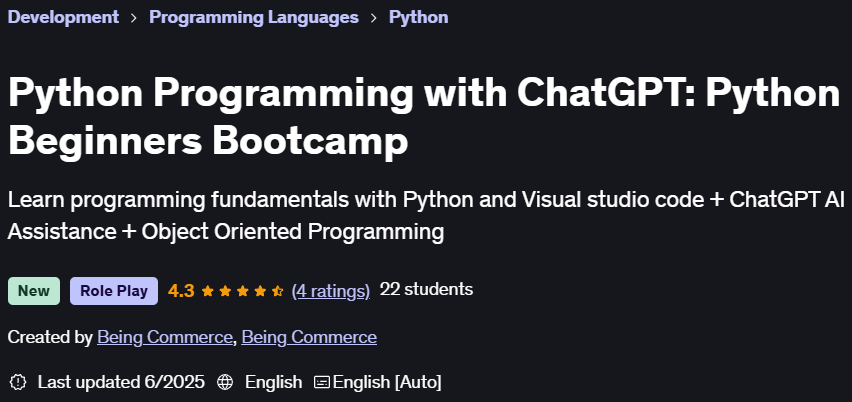Click the Created by label

(x=50, y=337)
